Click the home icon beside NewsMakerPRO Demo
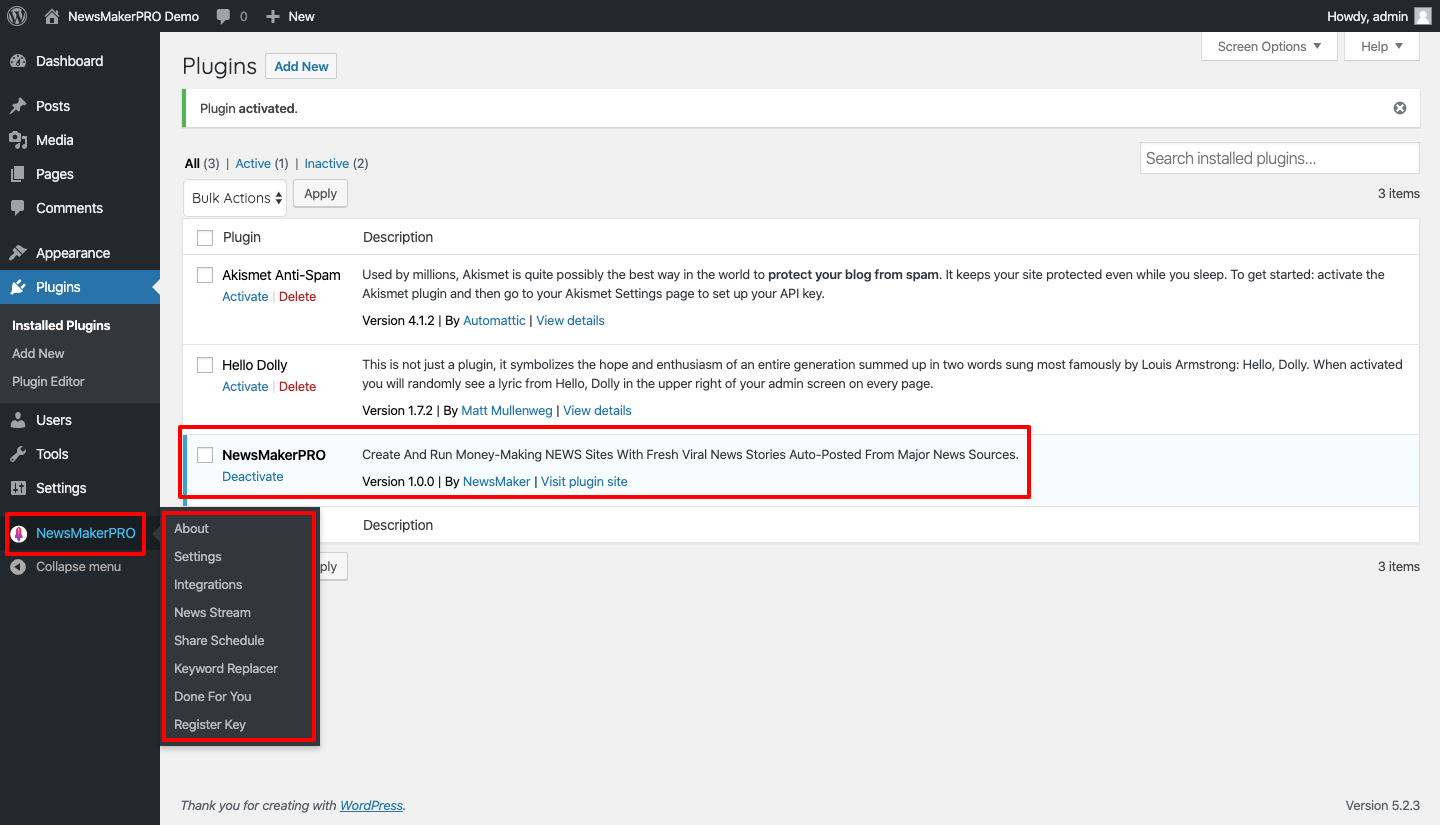 point(52,16)
